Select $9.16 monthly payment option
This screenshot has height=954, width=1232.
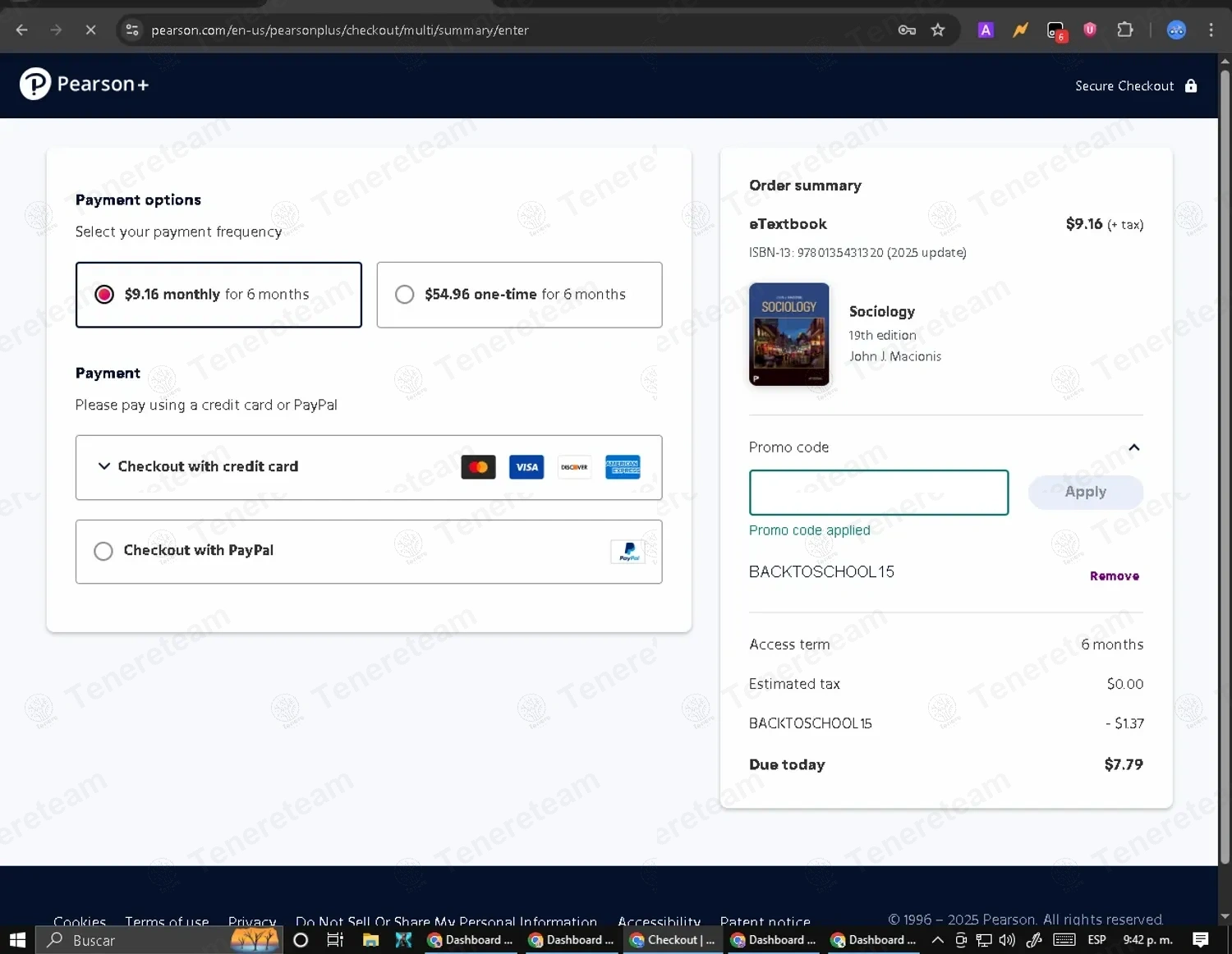[x=104, y=295]
